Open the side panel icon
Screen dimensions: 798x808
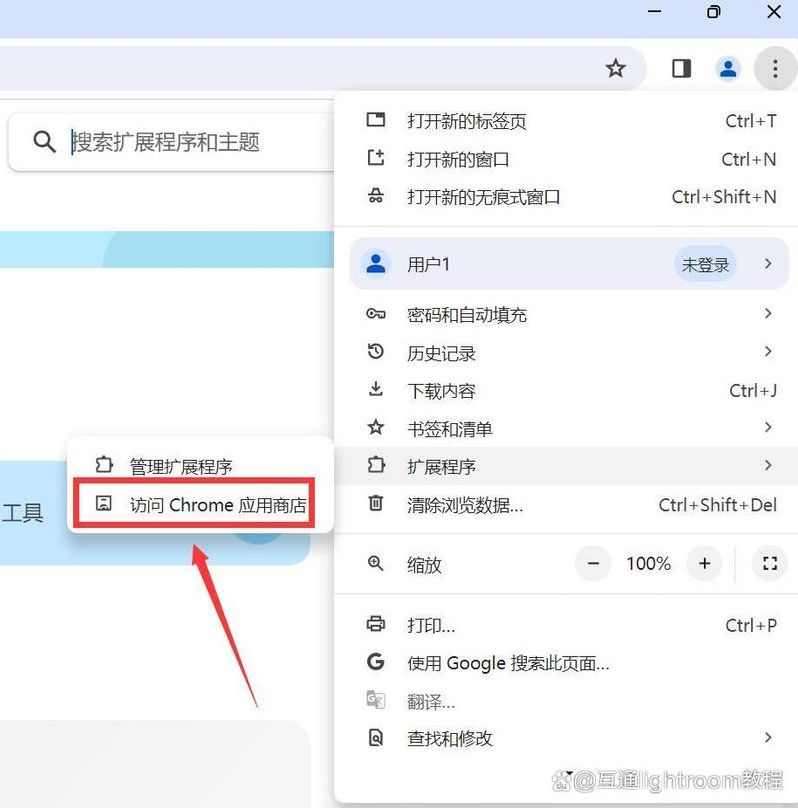[x=681, y=68]
